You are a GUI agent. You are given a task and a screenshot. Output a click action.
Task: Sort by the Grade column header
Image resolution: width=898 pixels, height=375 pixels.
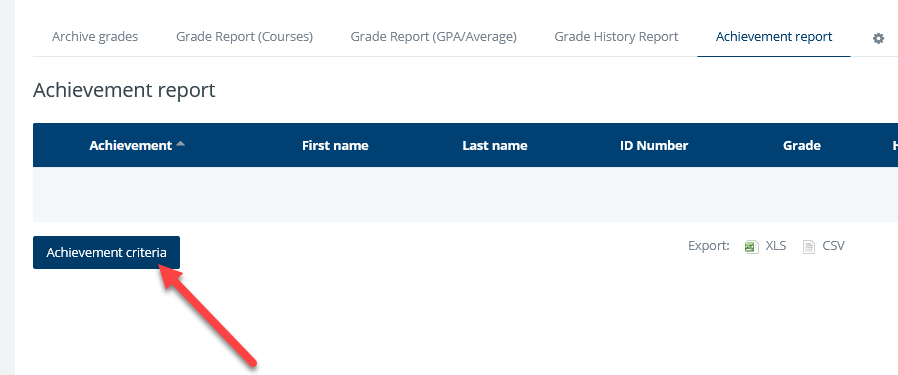pos(802,145)
